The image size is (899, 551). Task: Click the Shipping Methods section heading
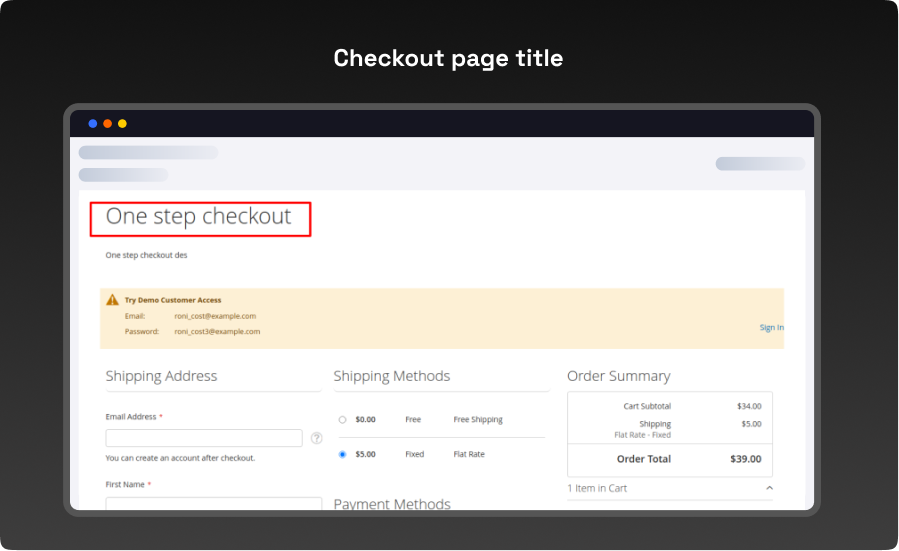coord(392,376)
